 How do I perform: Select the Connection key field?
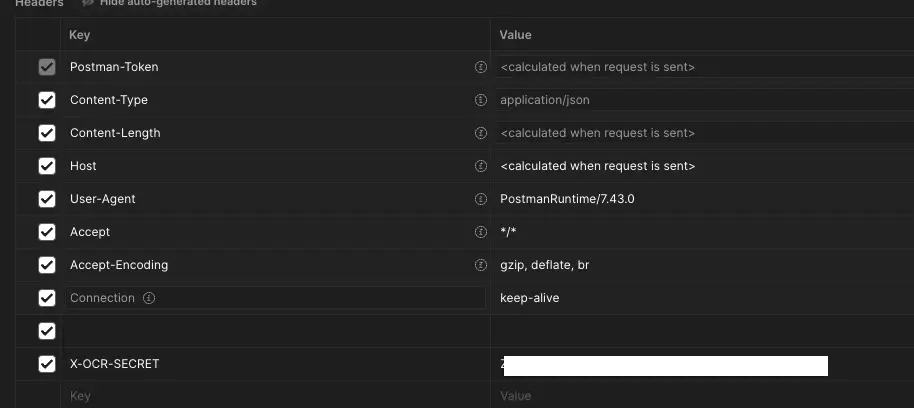click(275, 298)
